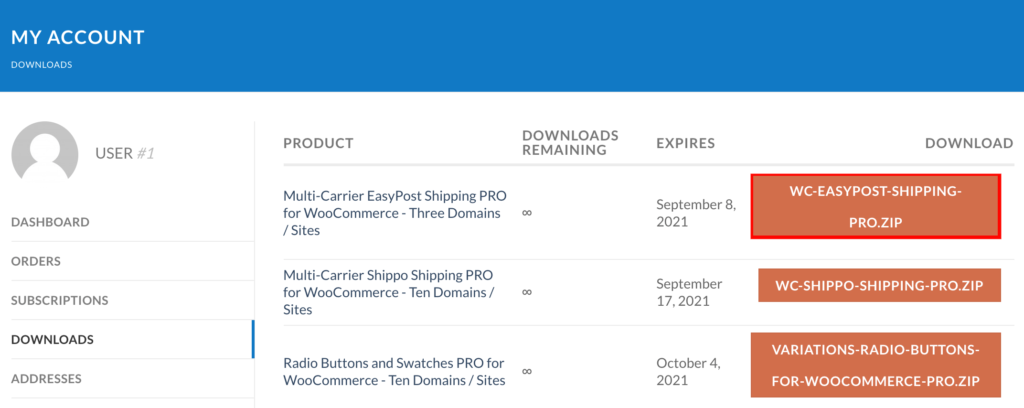Open Multi-Carrier Shippo Shipping PRO product link
The image size is (1024, 408).
(389, 292)
